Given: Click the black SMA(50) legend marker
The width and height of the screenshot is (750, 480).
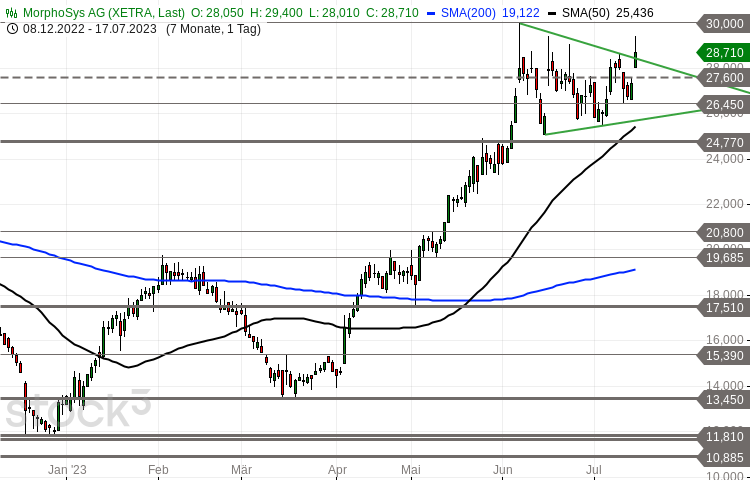Looking at the screenshot, I should point(553,12).
